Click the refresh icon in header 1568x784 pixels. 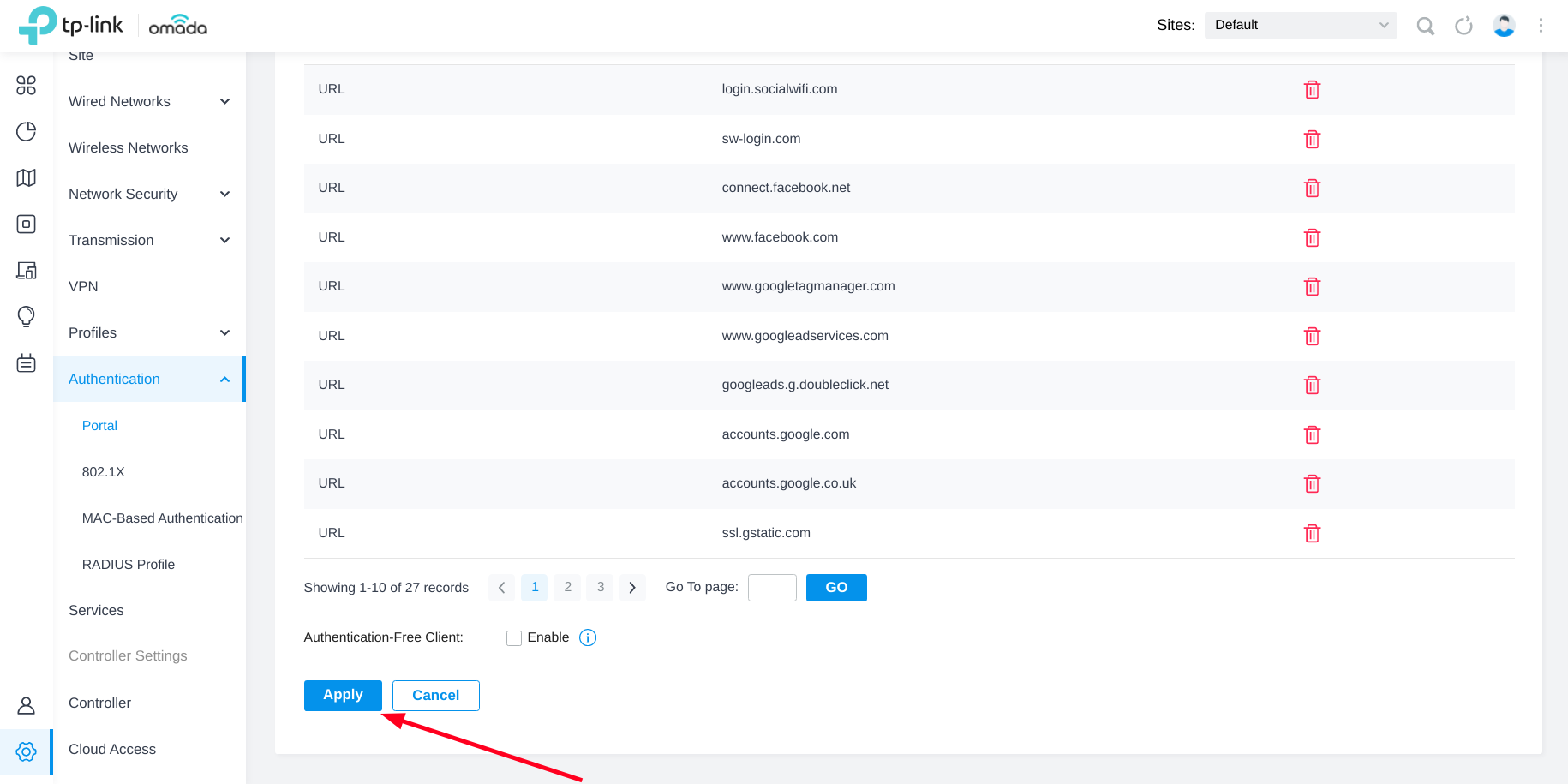[1463, 26]
